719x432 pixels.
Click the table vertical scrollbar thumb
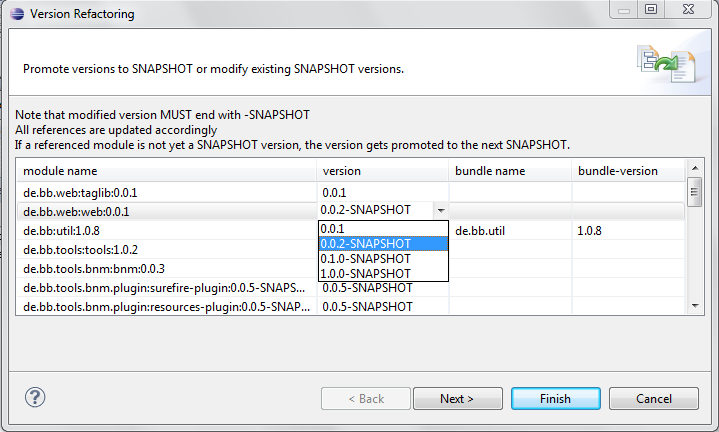pyautogui.click(x=695, y=192)
